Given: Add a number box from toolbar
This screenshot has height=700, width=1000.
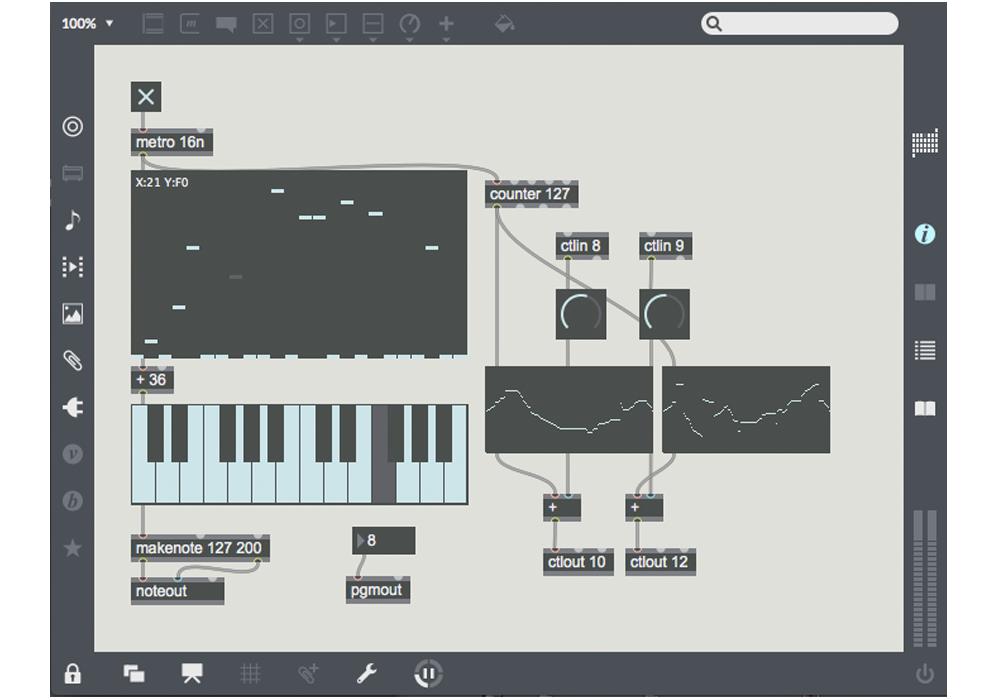Looking at the screenshot, I should coord(336,24).
